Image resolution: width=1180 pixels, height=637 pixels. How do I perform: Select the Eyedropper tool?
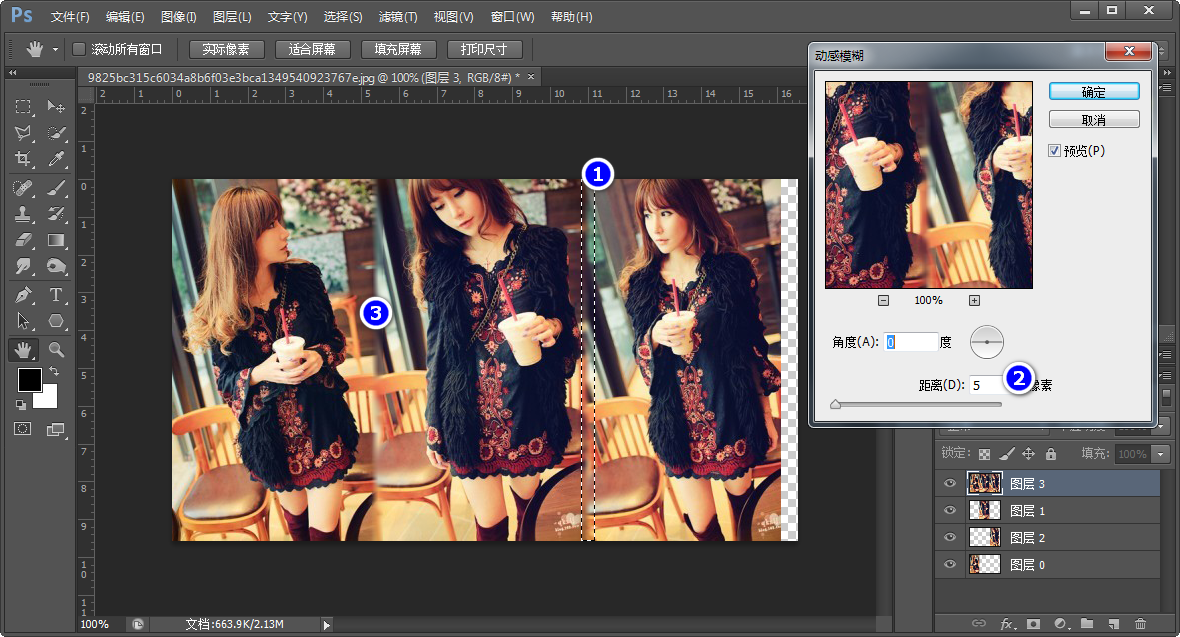pyautogui.click(x=56, y=159)
